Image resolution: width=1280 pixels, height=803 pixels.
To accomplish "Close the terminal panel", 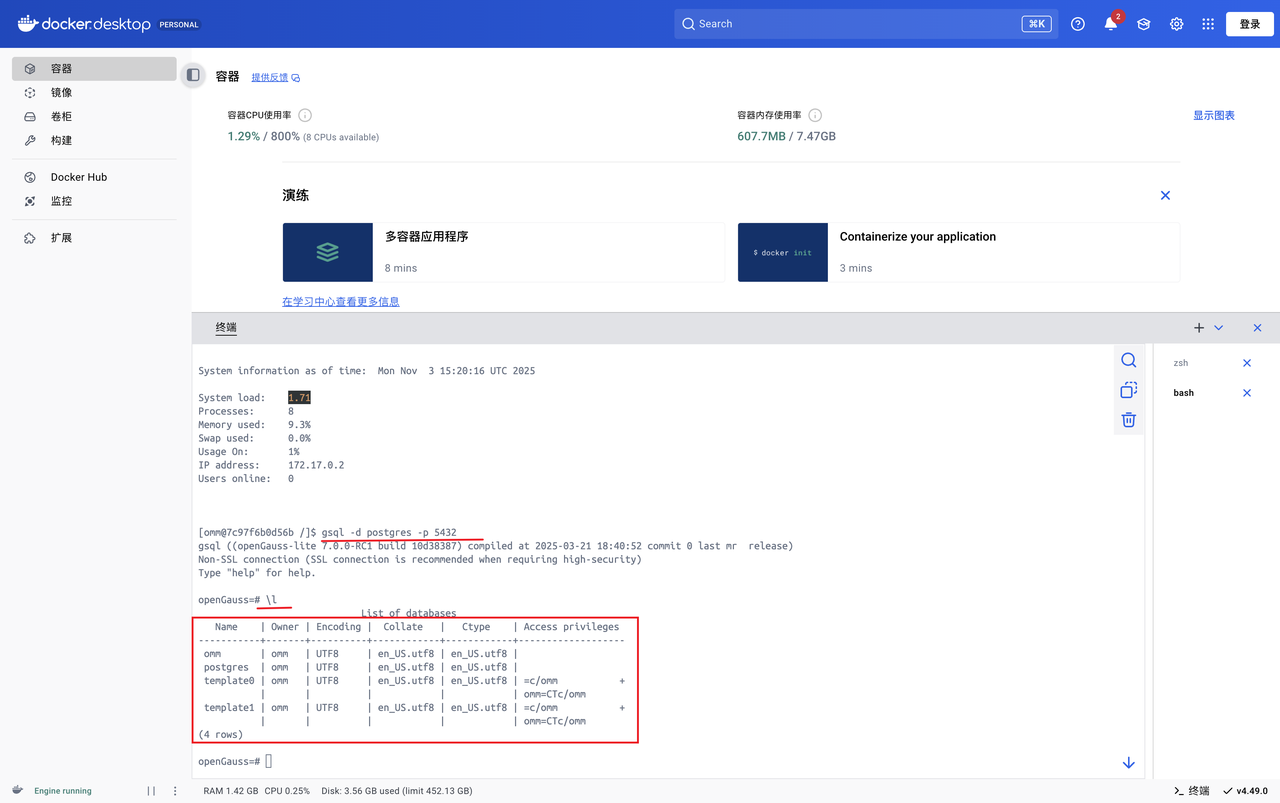I will coord(1257,328).
